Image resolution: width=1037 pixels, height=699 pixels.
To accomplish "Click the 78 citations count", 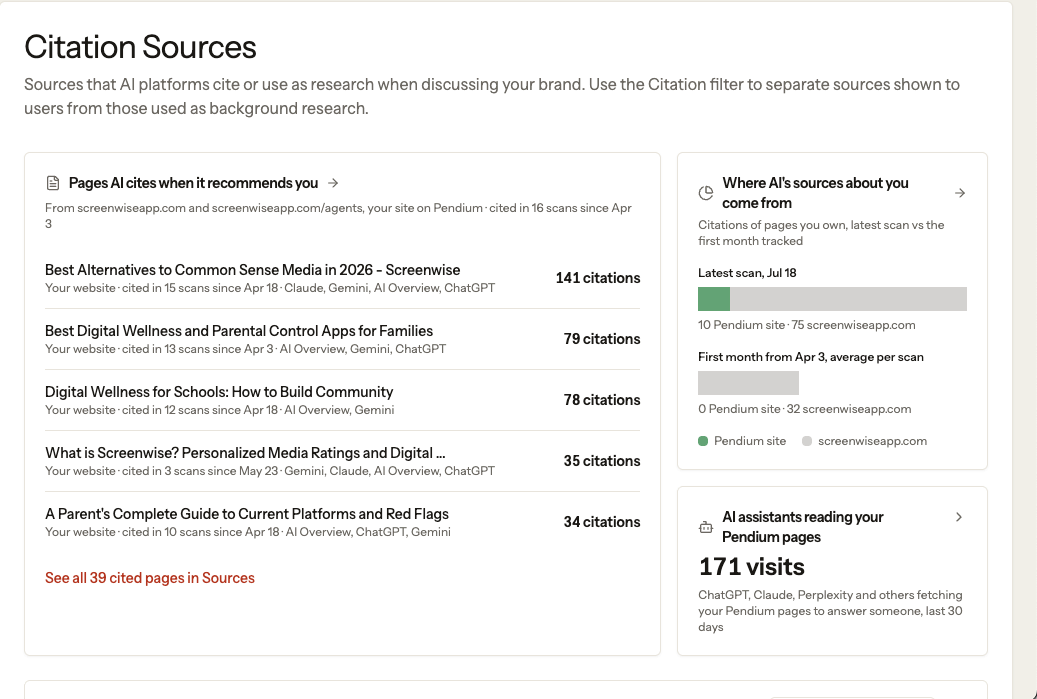I will [602, 400].
